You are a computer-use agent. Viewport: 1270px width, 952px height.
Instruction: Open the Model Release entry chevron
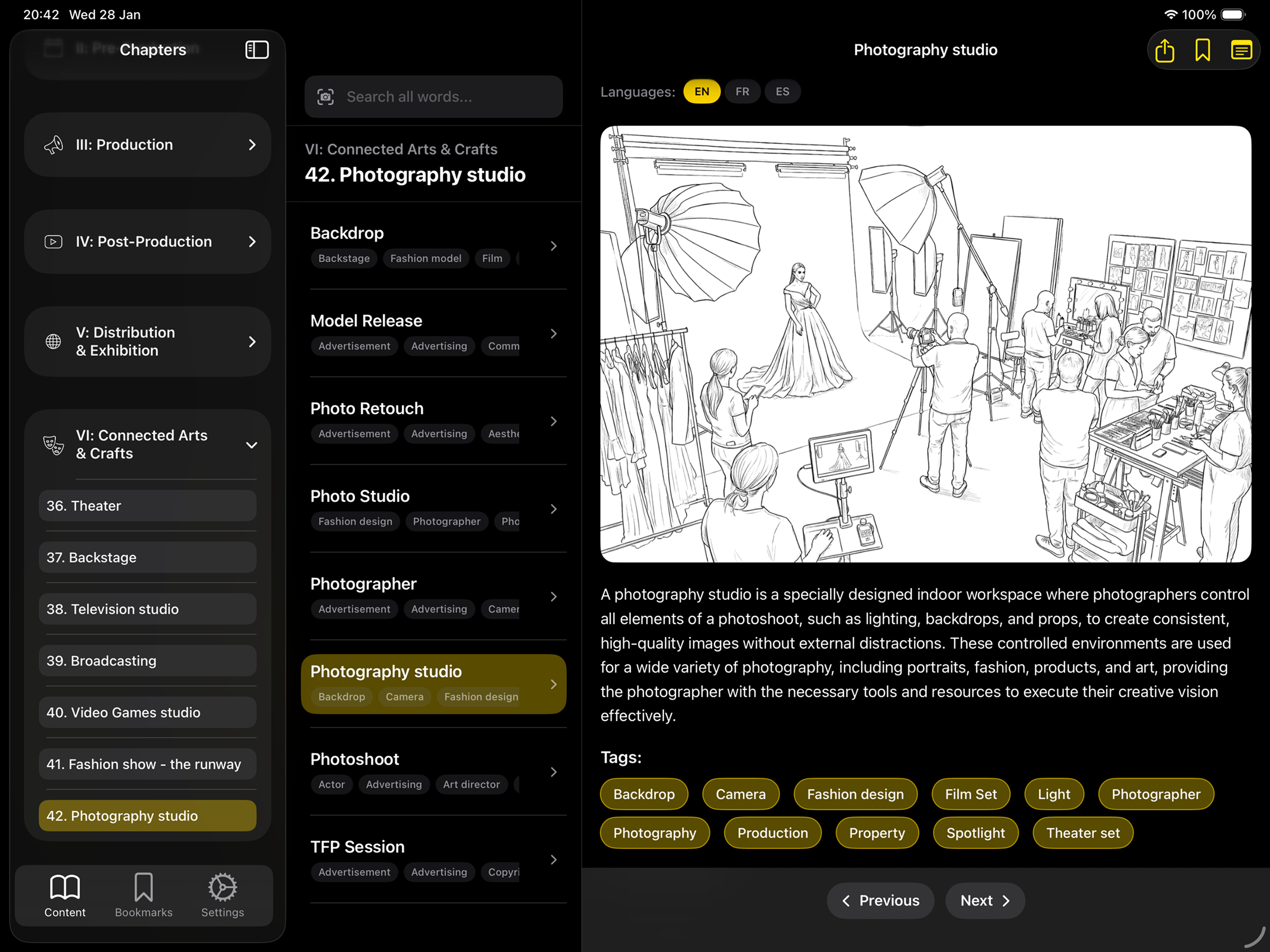(554, 334)
